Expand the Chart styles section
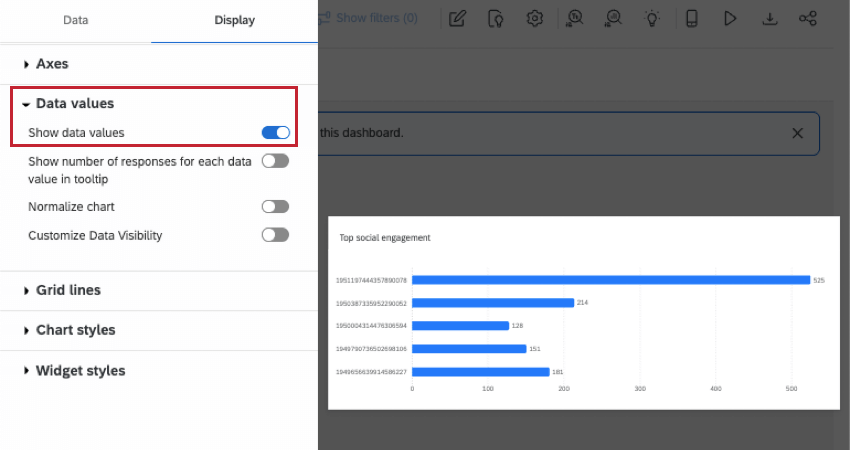The image size is (850, 450). pyautogui.click(x=75, y=330)
